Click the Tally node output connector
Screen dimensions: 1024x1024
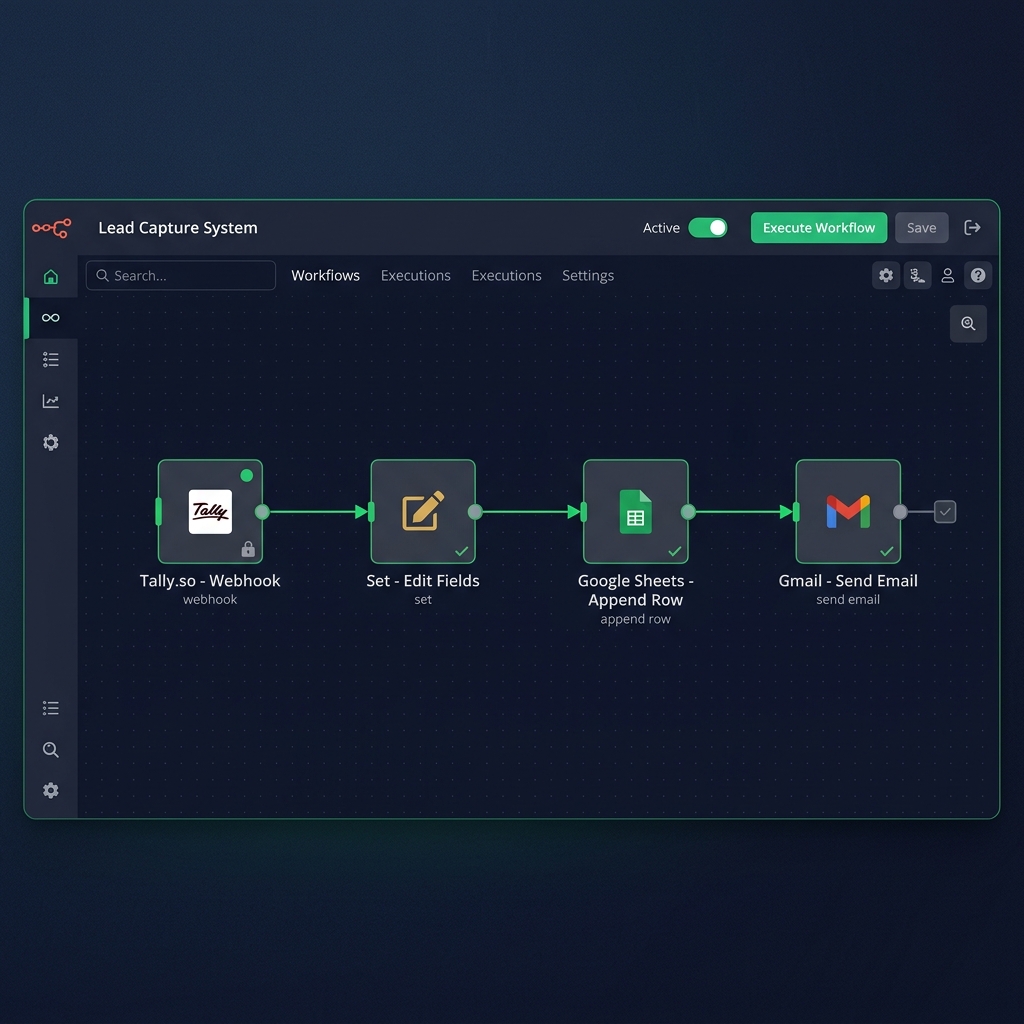click(x=262, y=511)
